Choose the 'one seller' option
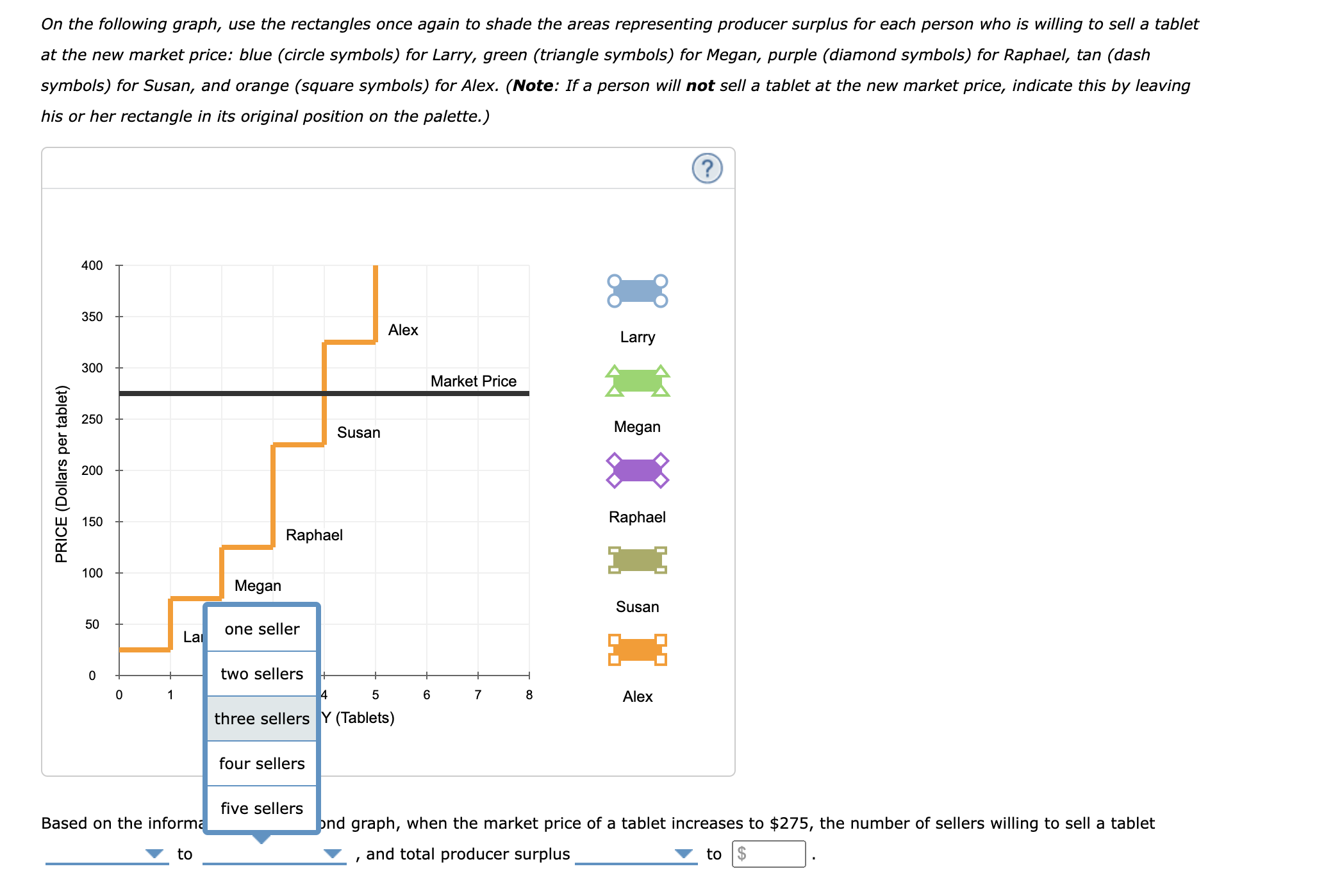1342x896 pixels. click(261, 629)
